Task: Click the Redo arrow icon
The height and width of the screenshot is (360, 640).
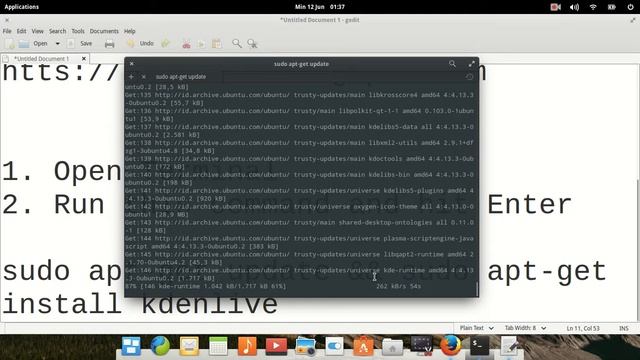Action: point(165,44)
